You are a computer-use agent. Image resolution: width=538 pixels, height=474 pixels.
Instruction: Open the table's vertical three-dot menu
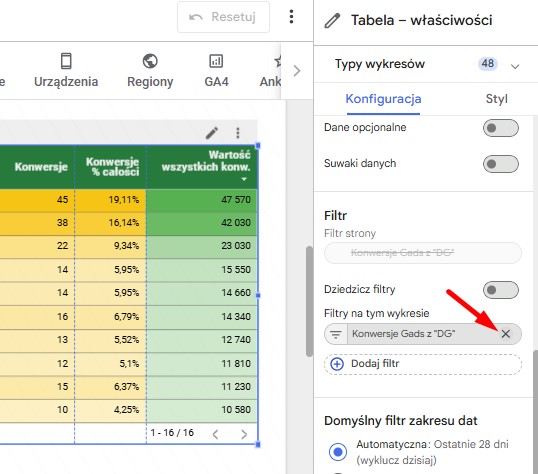click(x=238, y=133)
